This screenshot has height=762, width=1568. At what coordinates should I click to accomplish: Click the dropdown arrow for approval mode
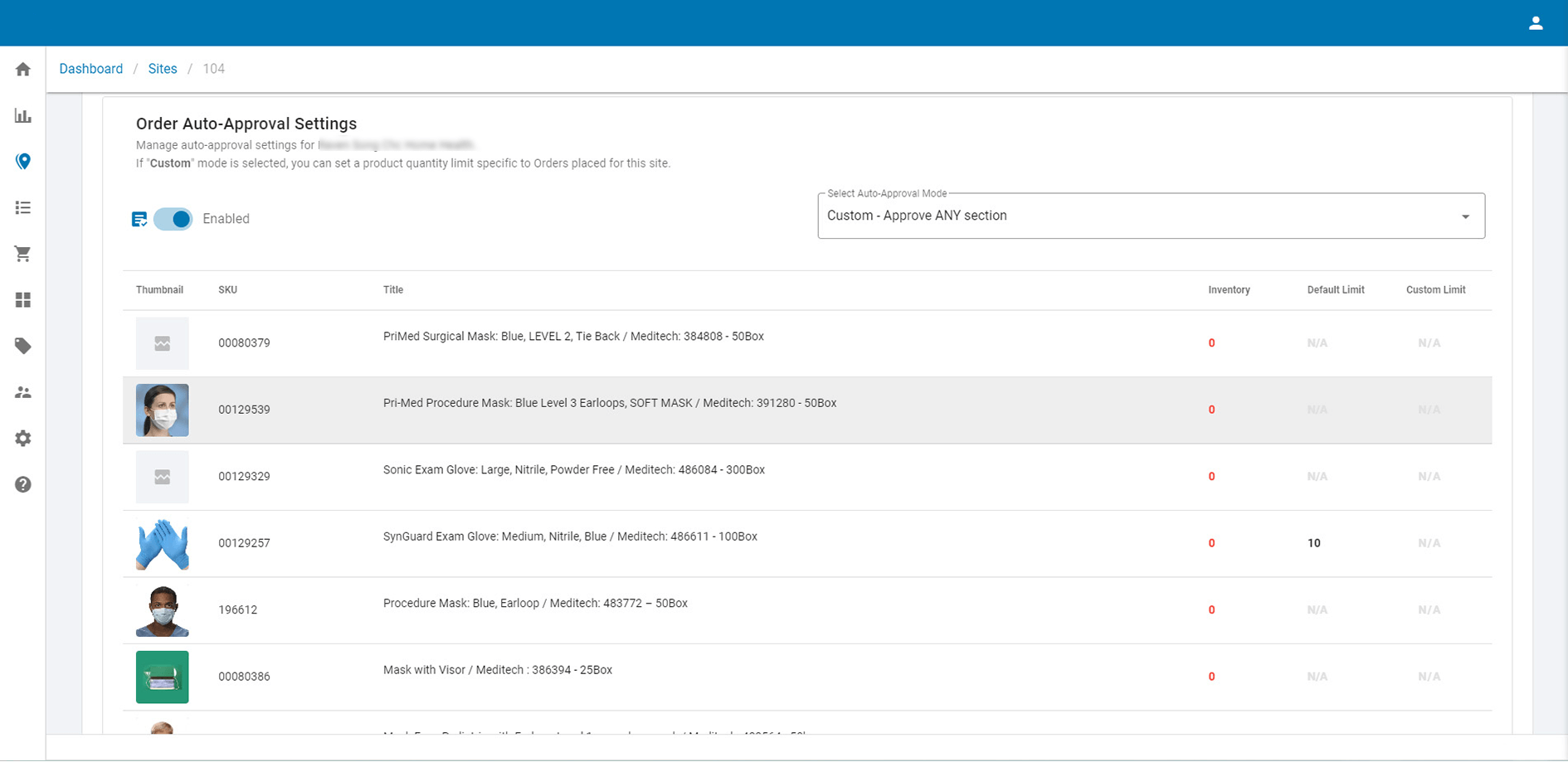[x=1464, y=216]
